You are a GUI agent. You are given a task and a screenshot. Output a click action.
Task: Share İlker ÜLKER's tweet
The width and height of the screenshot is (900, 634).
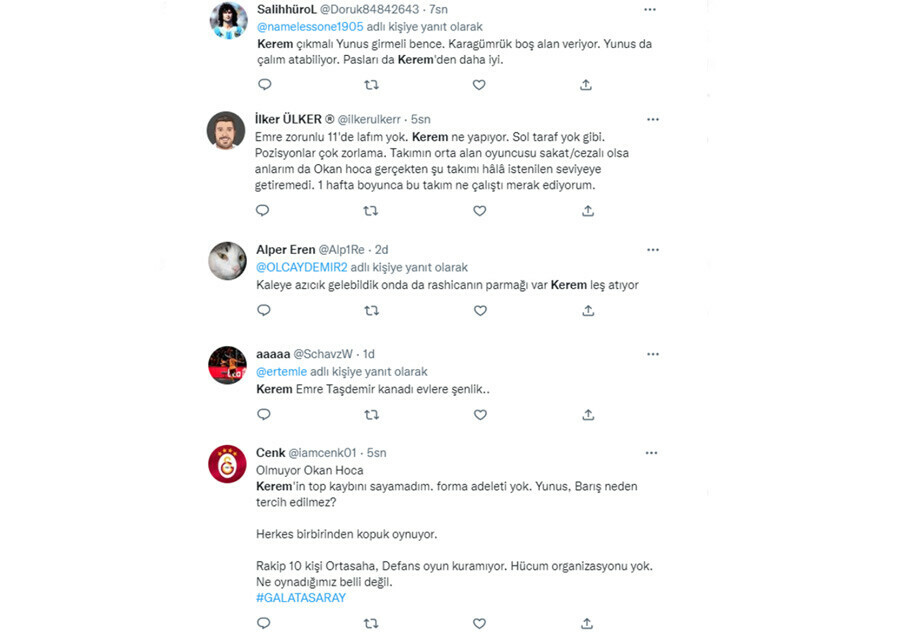click(x=588, y=211)
